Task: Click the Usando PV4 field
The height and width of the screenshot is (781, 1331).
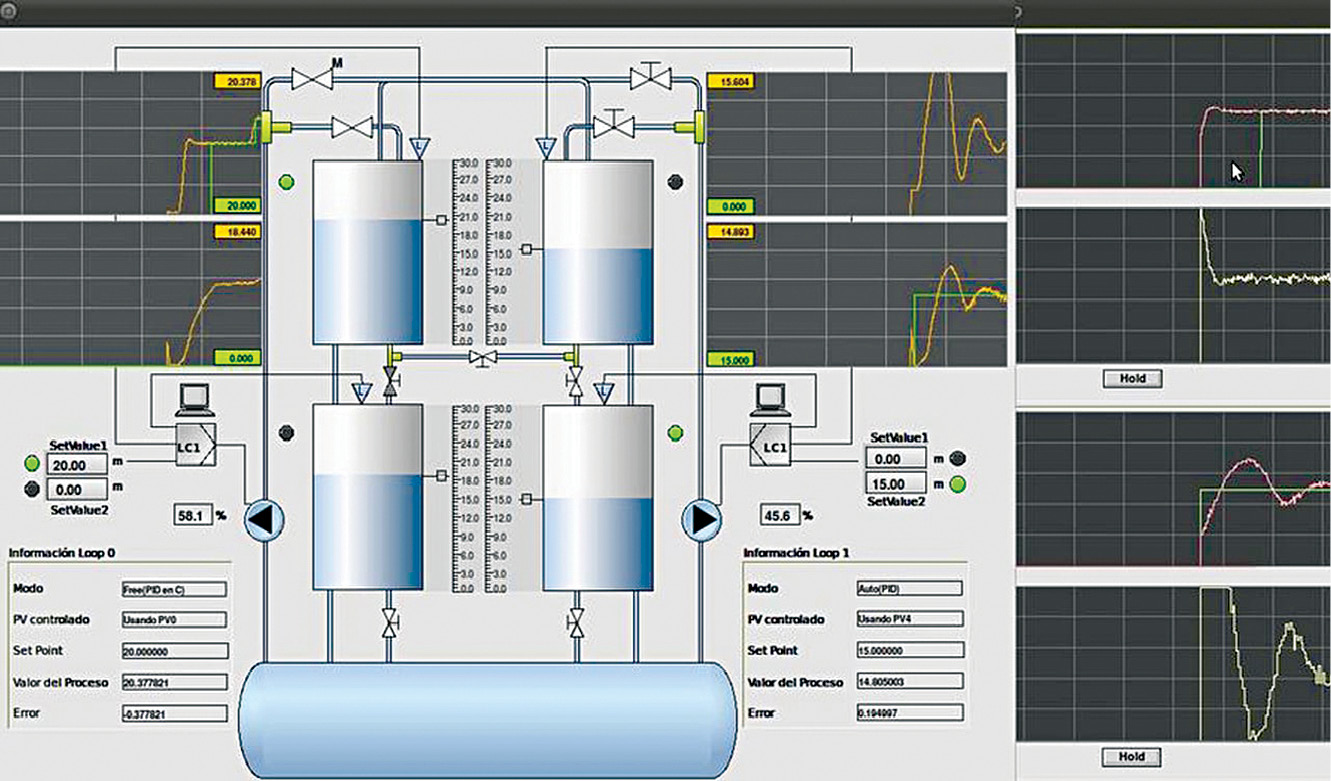Action: click(909, 619)
